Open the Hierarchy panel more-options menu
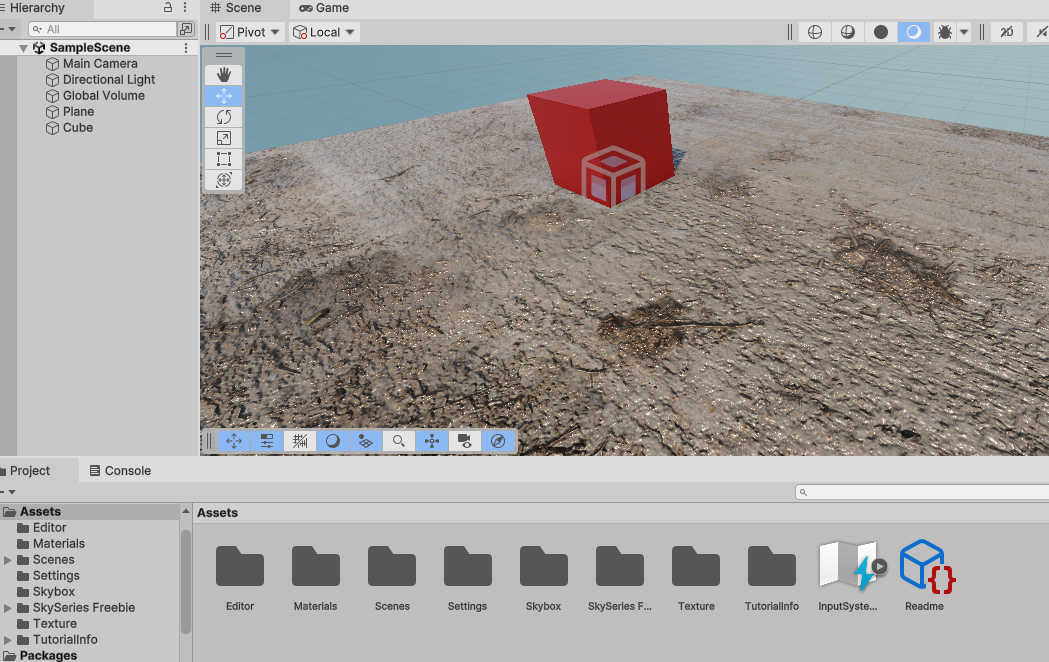Image resolution: width=1049 pixels, height=662 pixels. point(185,7)
